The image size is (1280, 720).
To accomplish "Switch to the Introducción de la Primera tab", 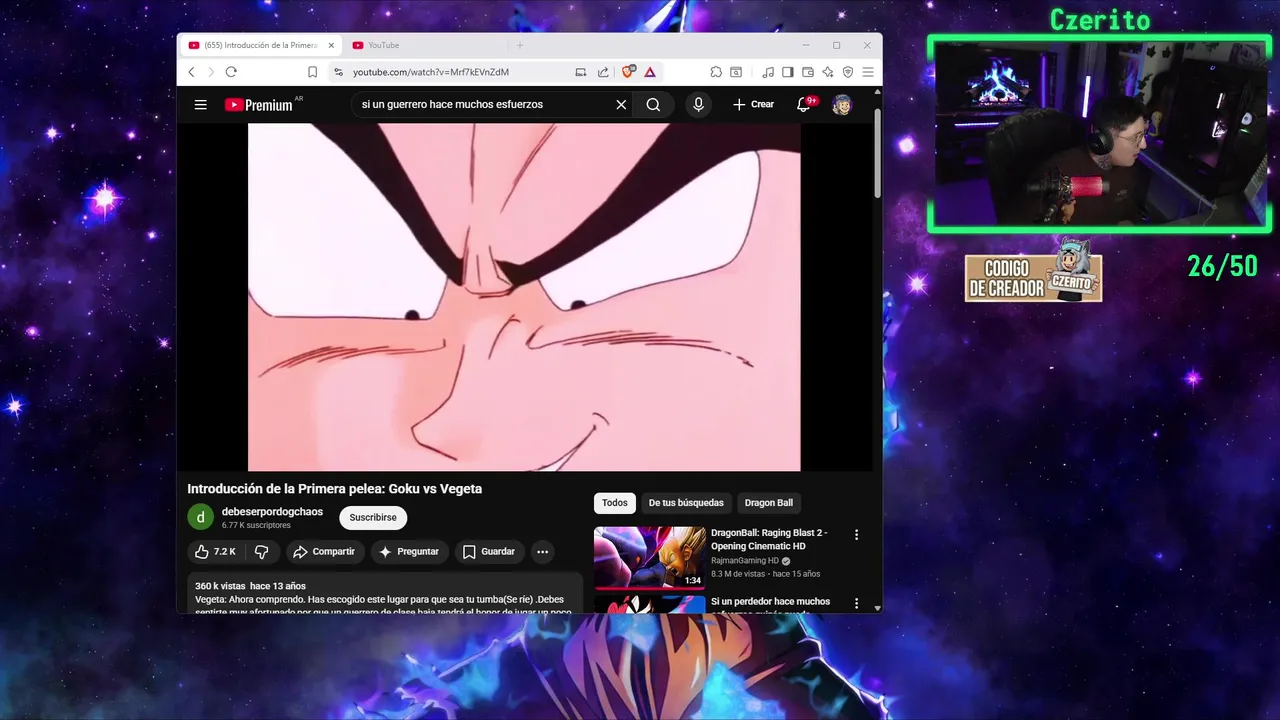I will click(262, 45).
